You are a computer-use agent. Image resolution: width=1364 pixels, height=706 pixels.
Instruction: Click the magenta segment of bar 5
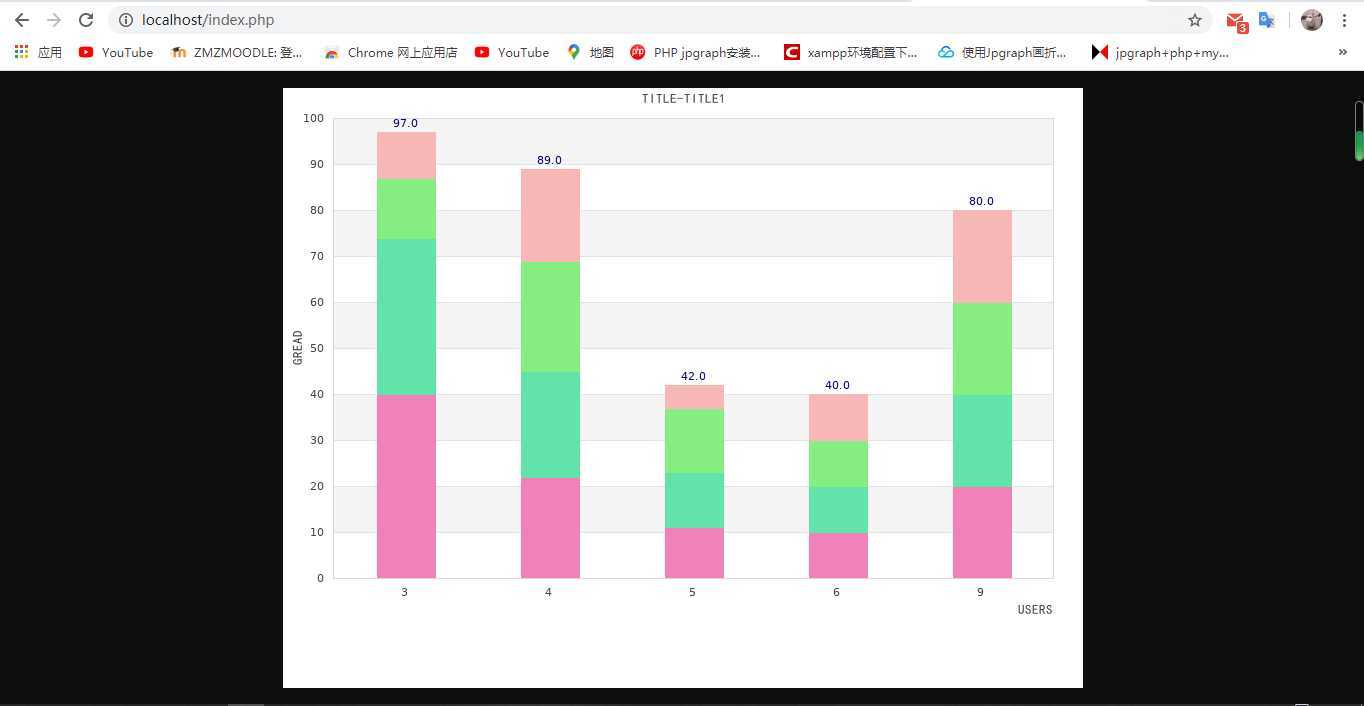(694, 553)
